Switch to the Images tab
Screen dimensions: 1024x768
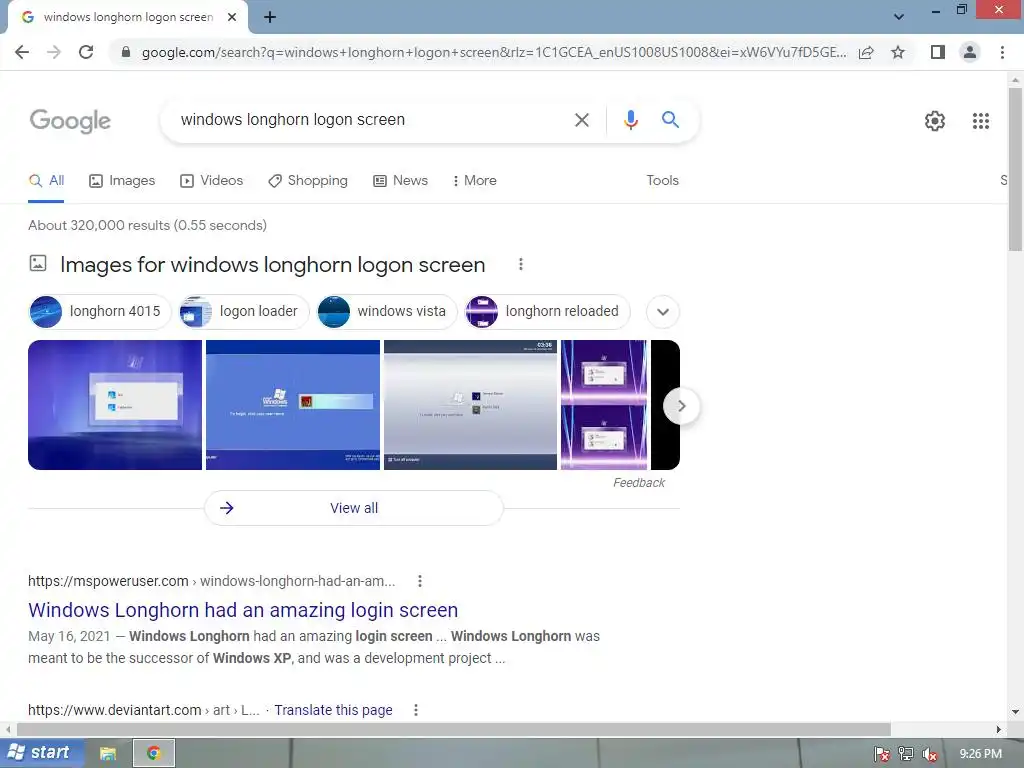click(122, 181)
